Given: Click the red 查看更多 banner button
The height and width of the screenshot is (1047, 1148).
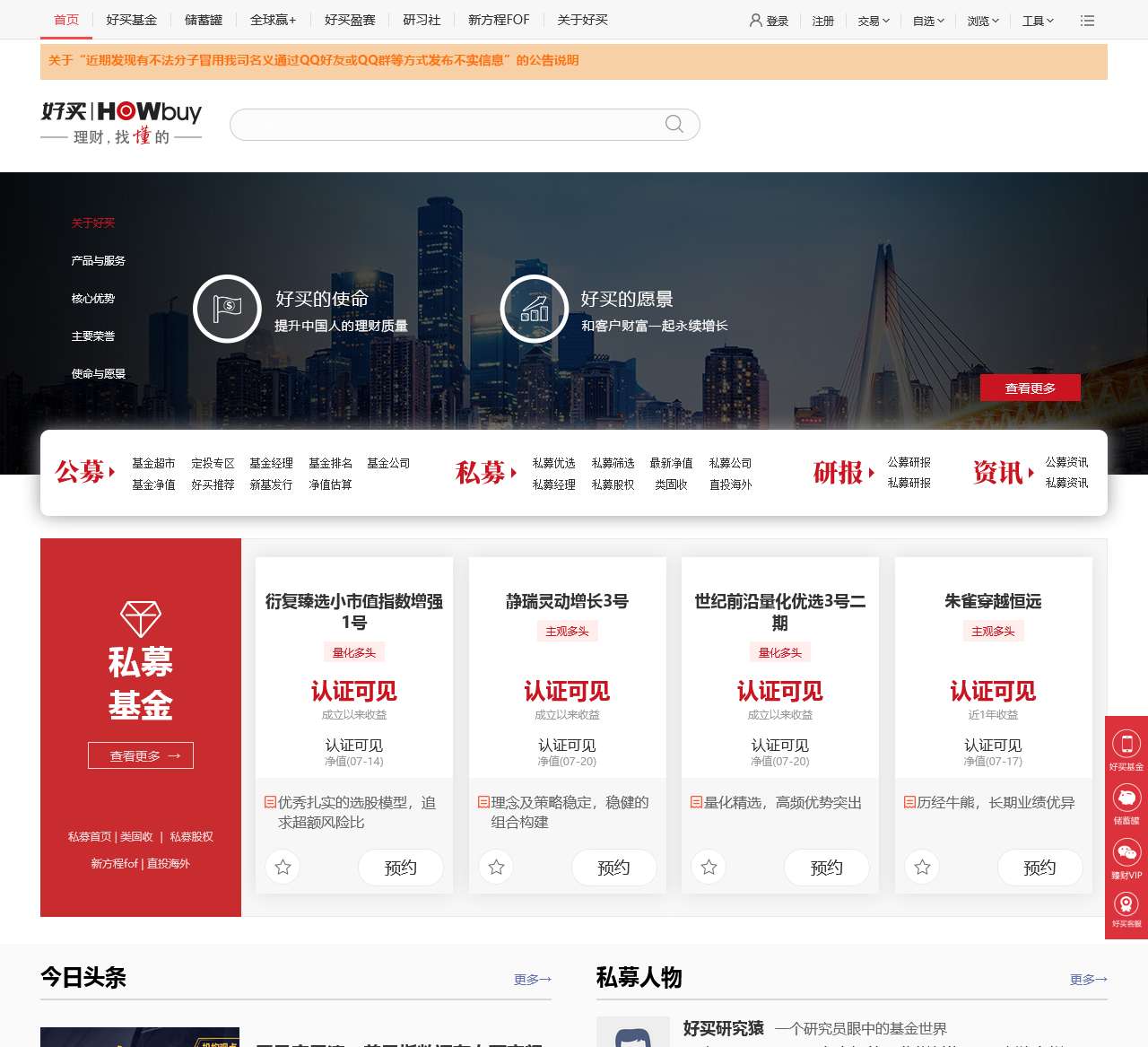Looking at the screenshot, I should pyautogui.click(x=1030, y=388).
